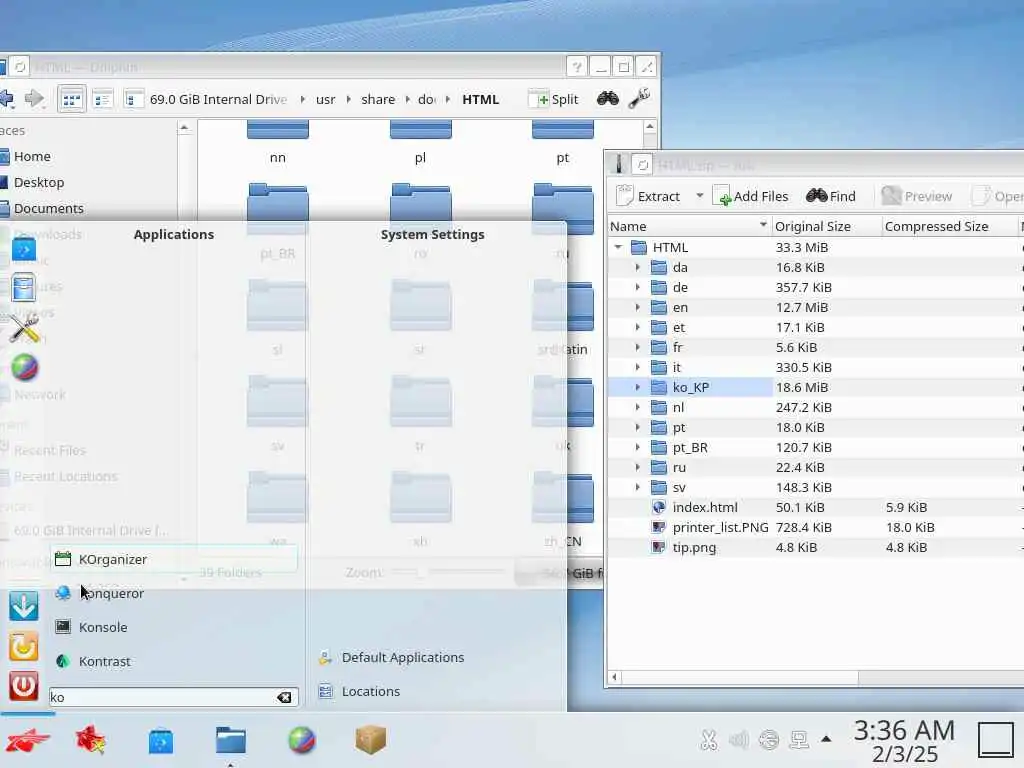Viewport: 1024px width, 768px height.
Task: Click Preview in the Ark toolbar
Action: click(x=916, y=196)
